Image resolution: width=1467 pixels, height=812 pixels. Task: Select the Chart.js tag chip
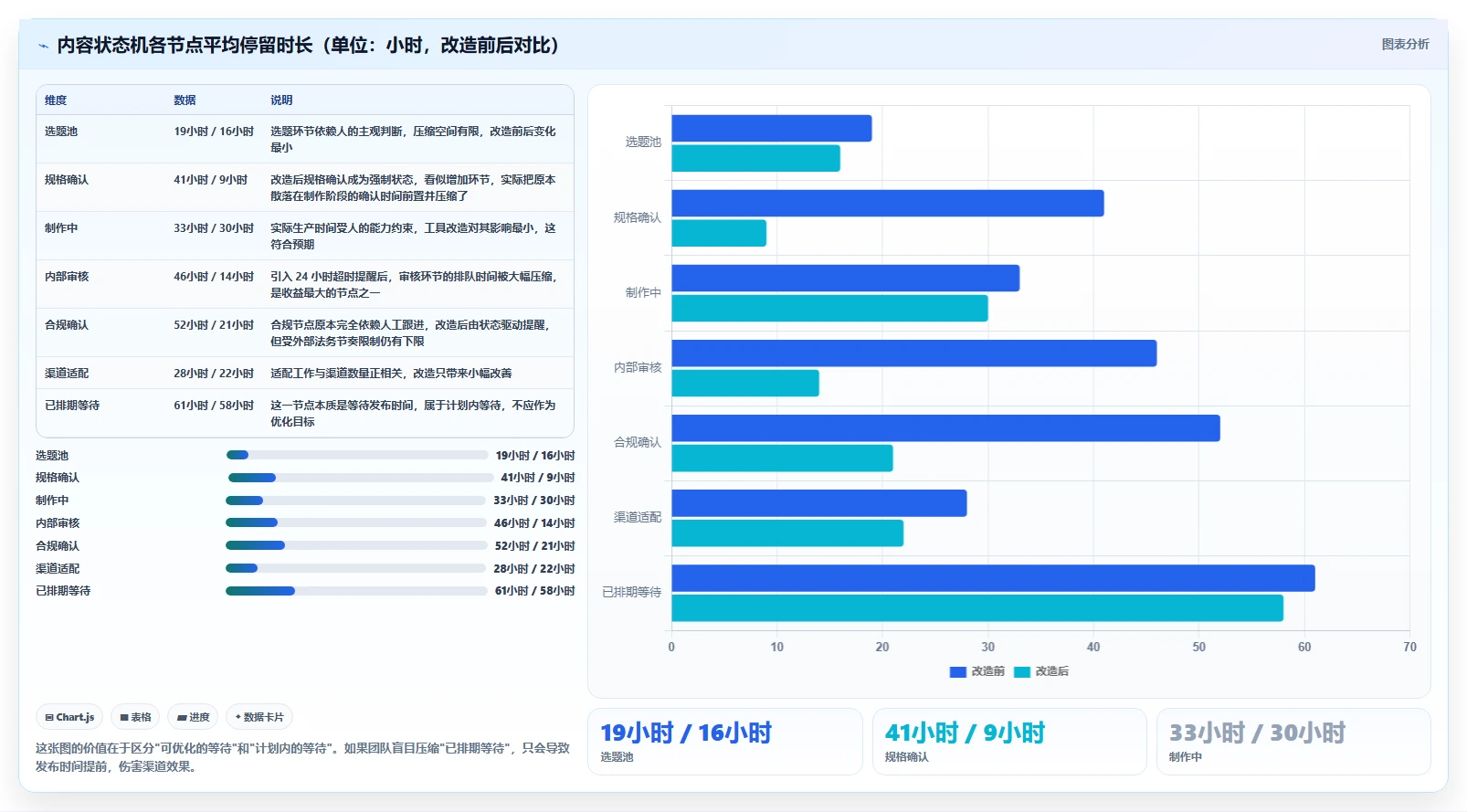(69, 717)
